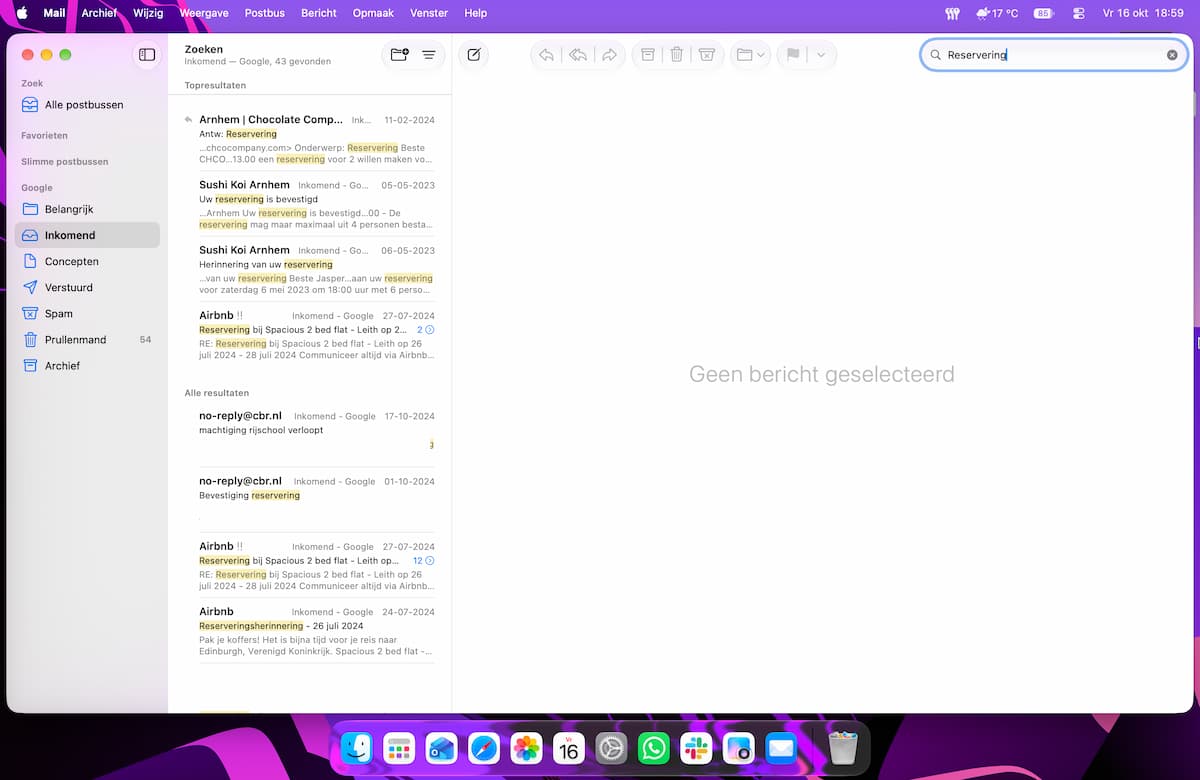Select the Belangrijk mailbox

point(88,209)
